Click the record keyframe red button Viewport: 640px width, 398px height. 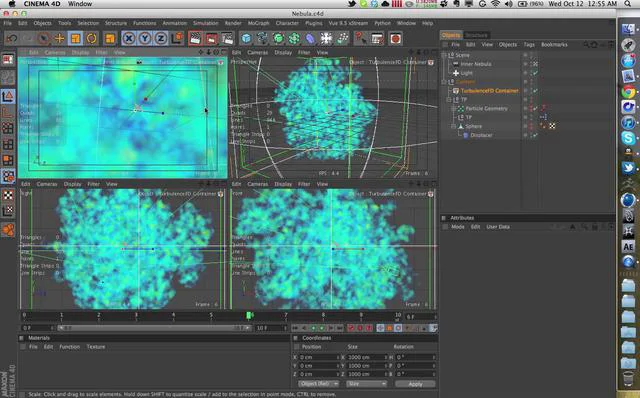(x=351, y=328)
